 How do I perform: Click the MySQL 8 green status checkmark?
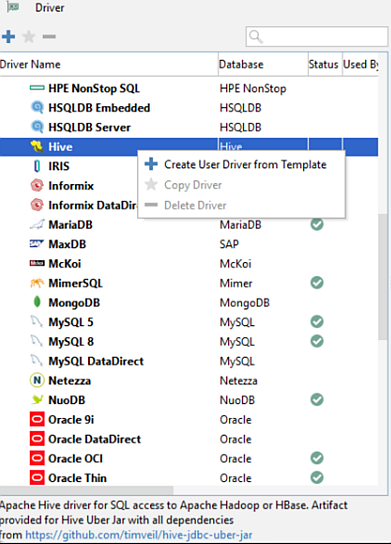coord(317,341)
